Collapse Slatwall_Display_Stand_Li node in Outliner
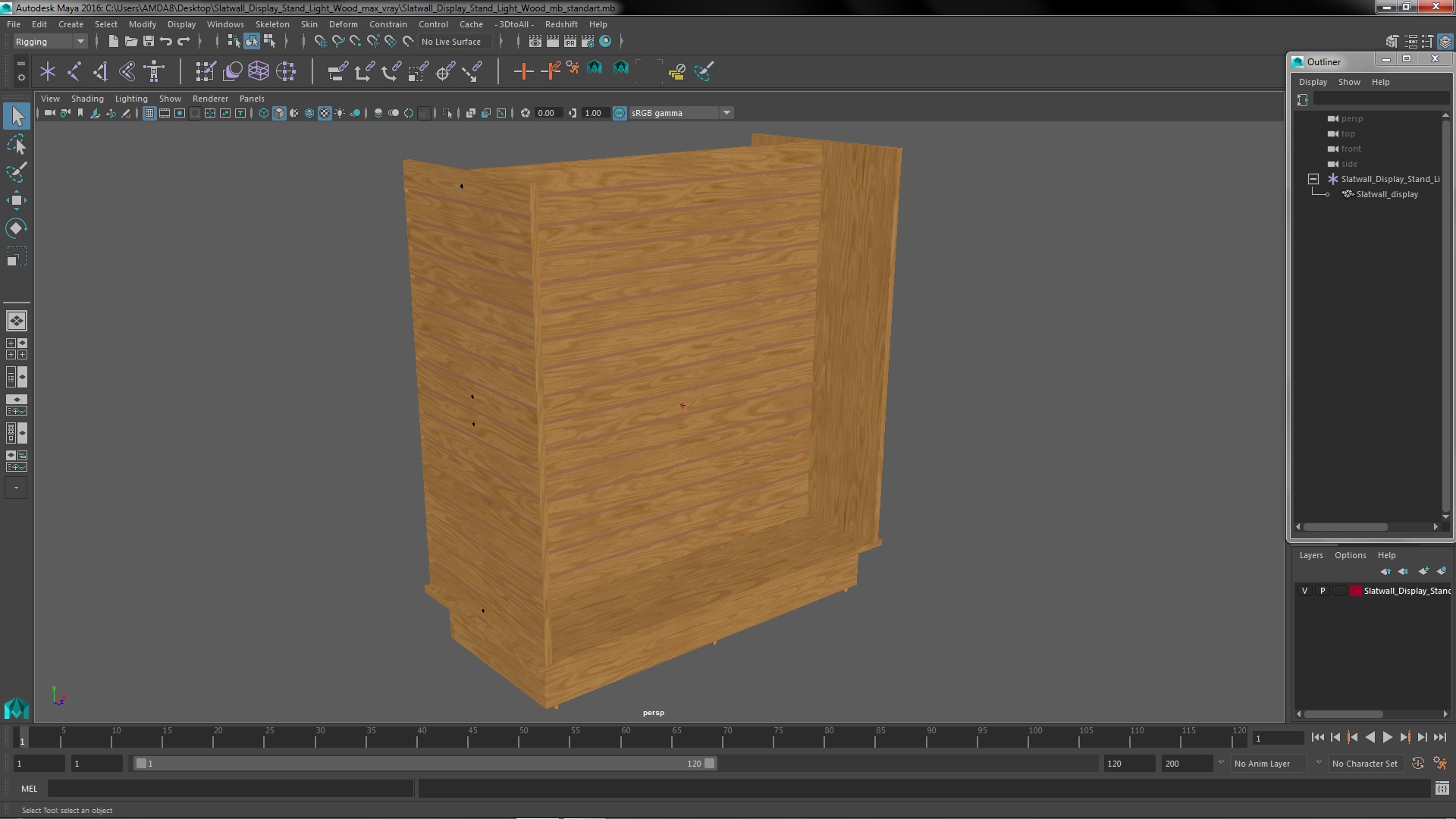Viewport: 1456px width, 819px height. pos(1313,179)
